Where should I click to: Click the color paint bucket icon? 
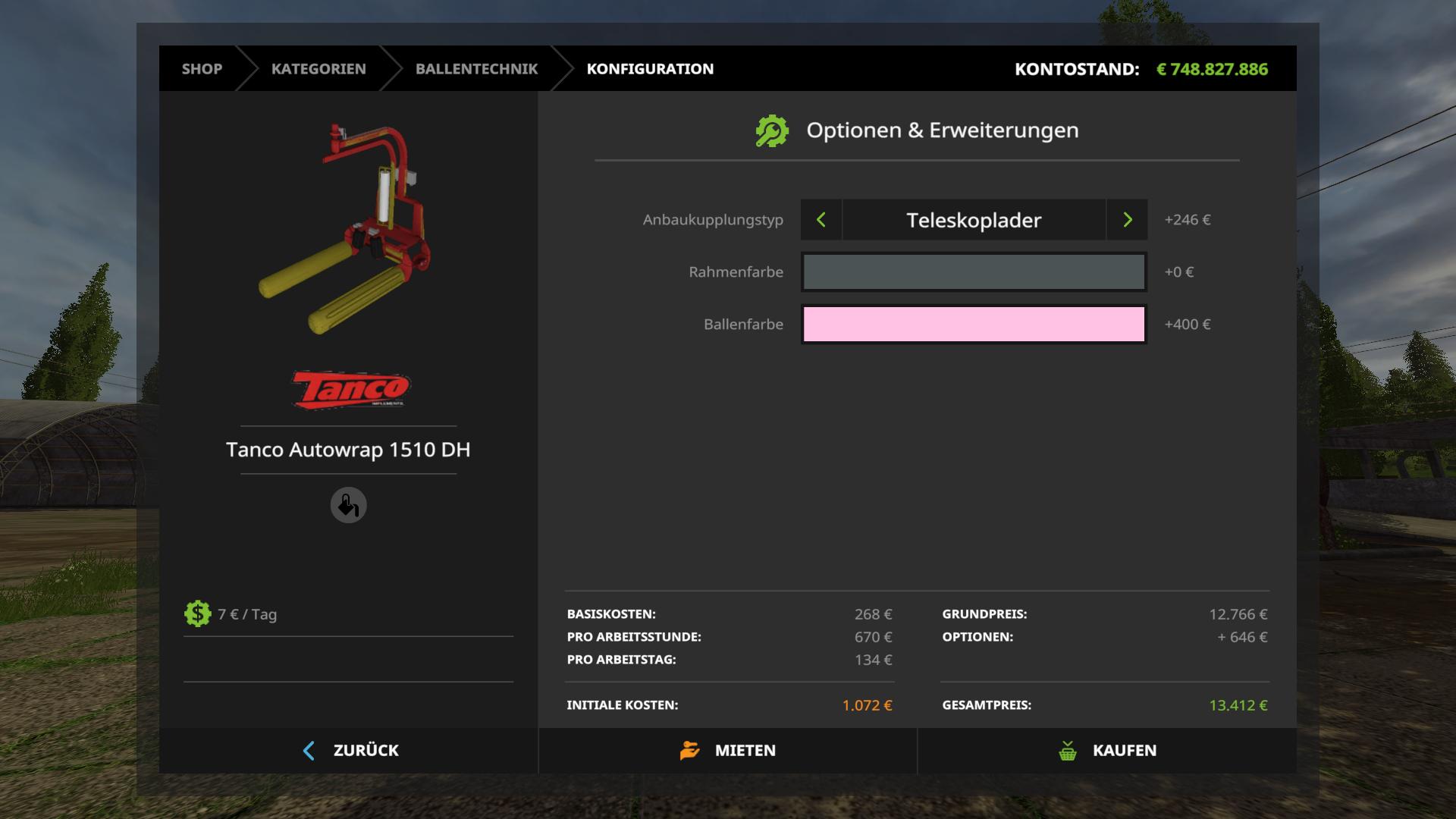tap(348, 505)
